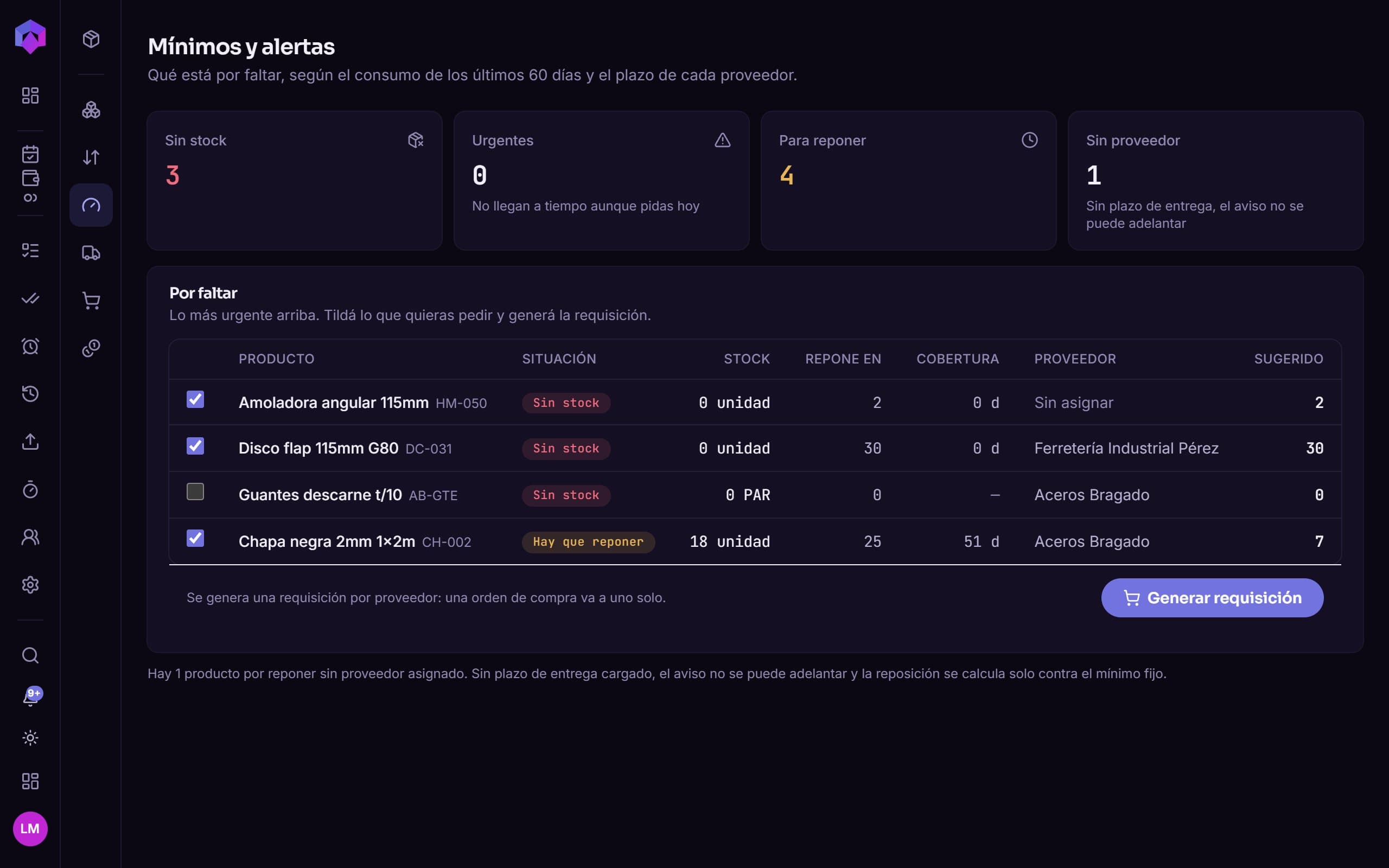Click the Para reponer summary card
1389x868 pixels.
[909, 180]
